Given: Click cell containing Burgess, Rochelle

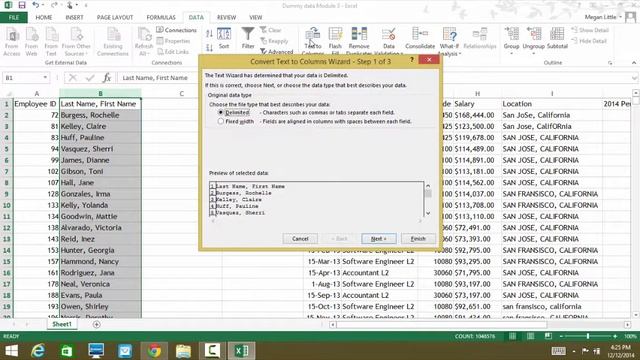Looking at the screenshot, I should [x=100, y=115].
